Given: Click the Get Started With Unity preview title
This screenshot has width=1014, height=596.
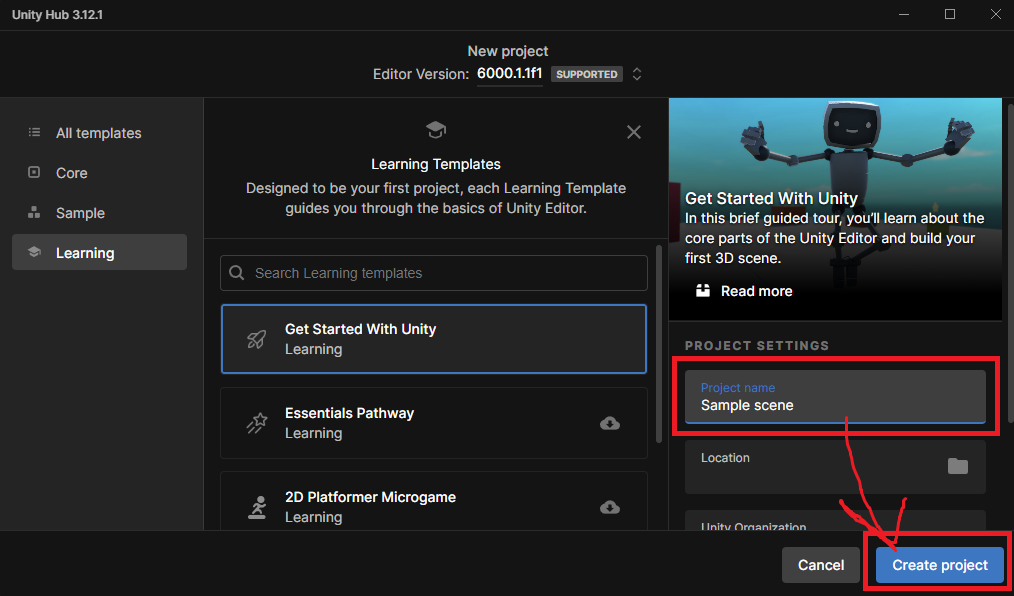Looking at the screenshot, I should pyautogui.click(x=771, y=198).
